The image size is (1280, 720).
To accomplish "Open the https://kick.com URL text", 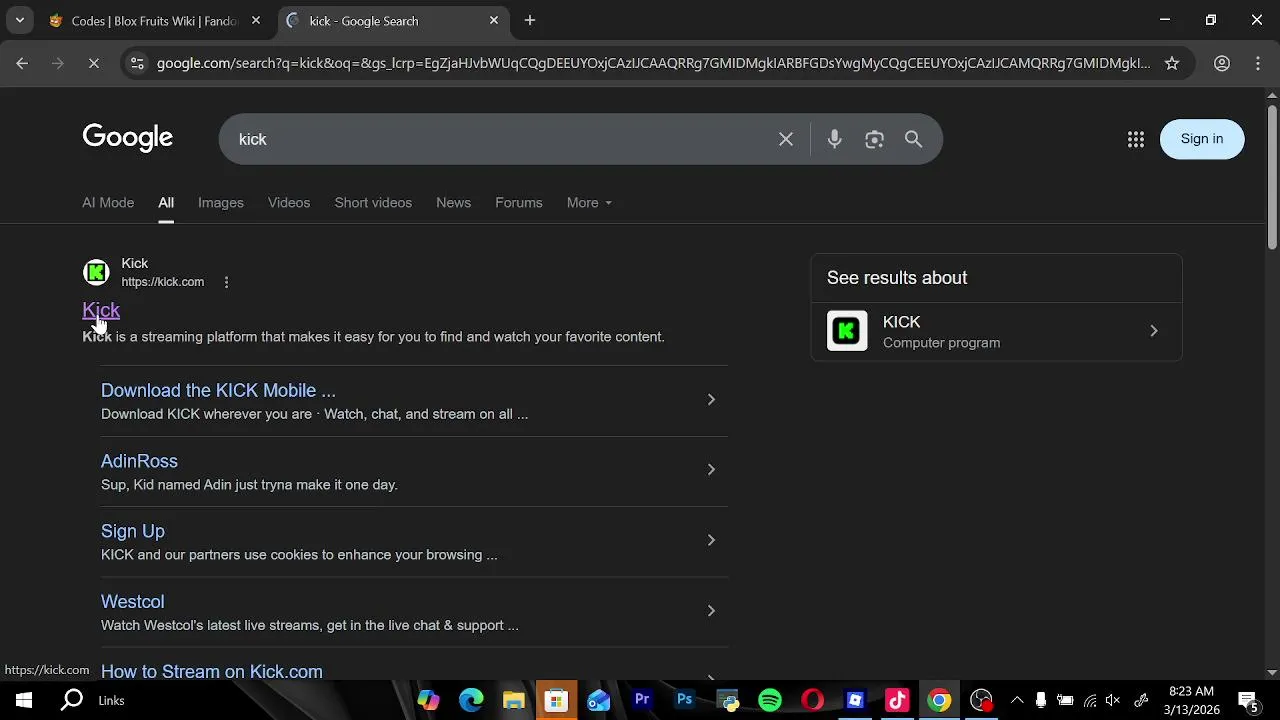I will click(x=162, y=282).
